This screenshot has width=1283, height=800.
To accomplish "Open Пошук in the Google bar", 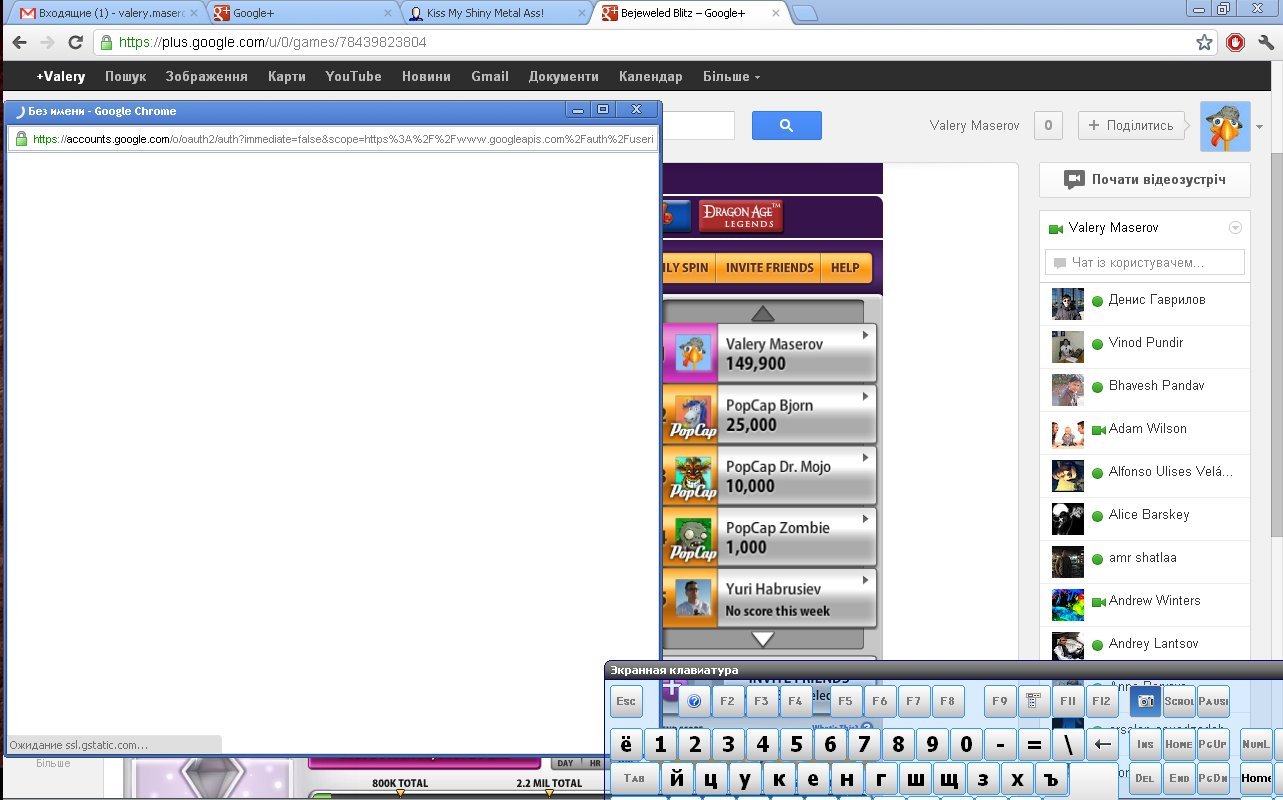I will [126, 76].
